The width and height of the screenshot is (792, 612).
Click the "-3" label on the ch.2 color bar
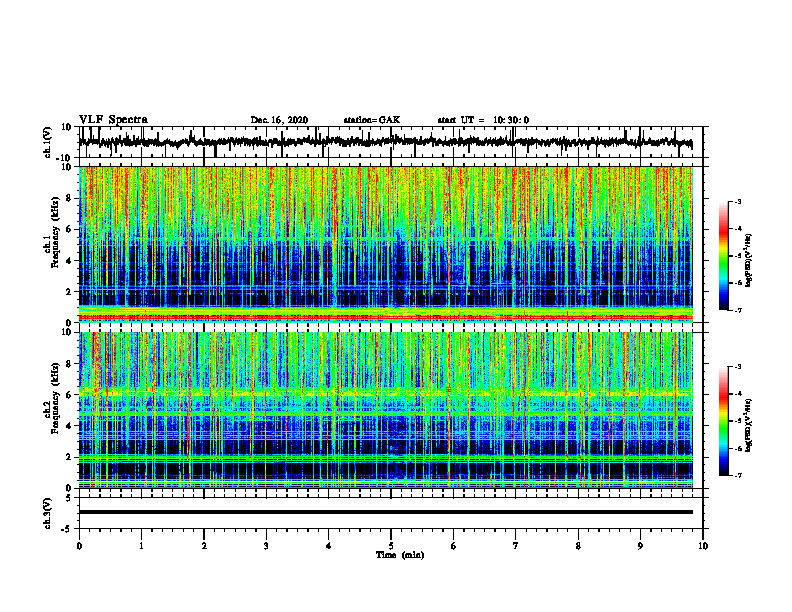(738, 367)
